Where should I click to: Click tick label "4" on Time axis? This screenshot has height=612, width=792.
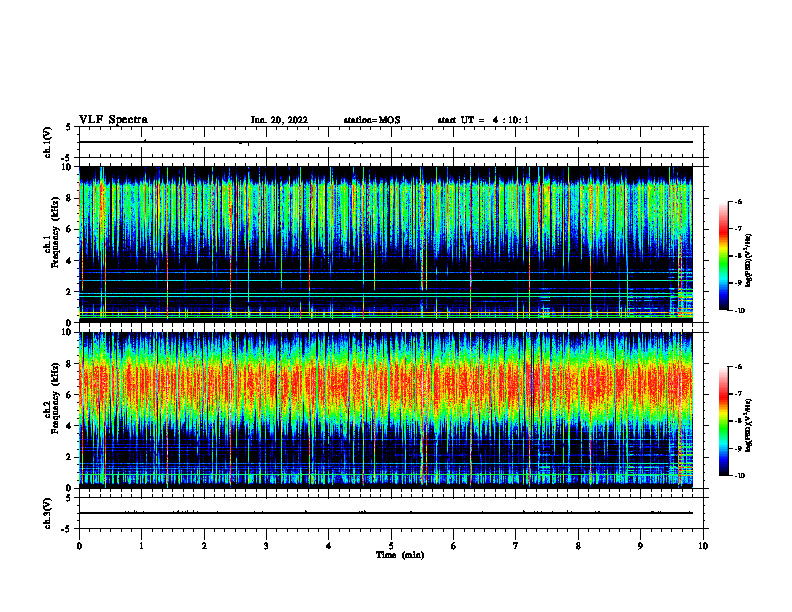coord(329,546)
